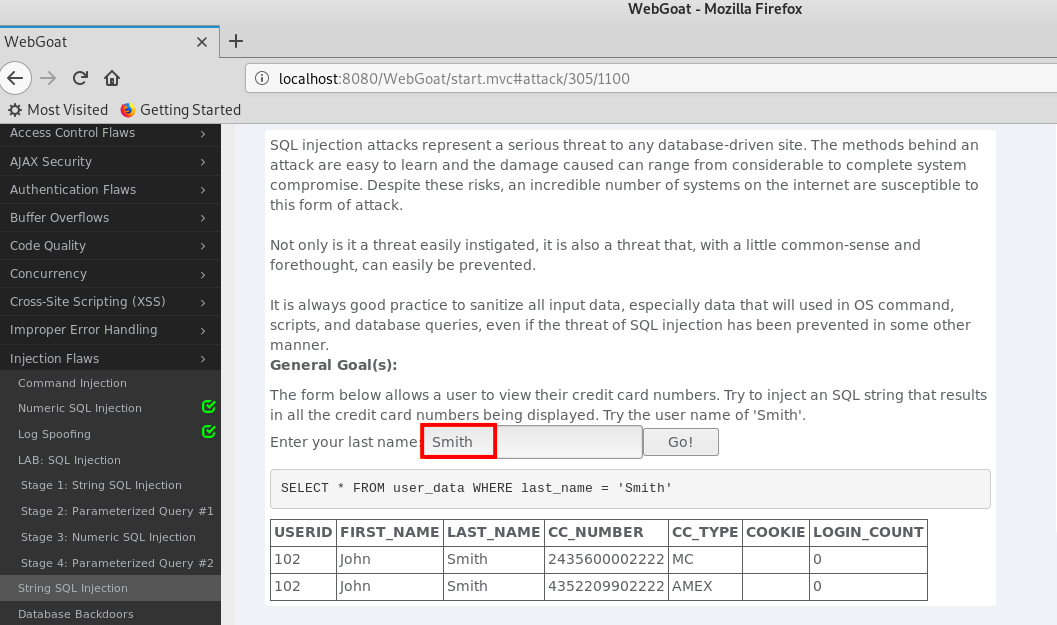Screen dimensions: 1057x625
Task: Reload the current WebGoat page
Action: 80,78
